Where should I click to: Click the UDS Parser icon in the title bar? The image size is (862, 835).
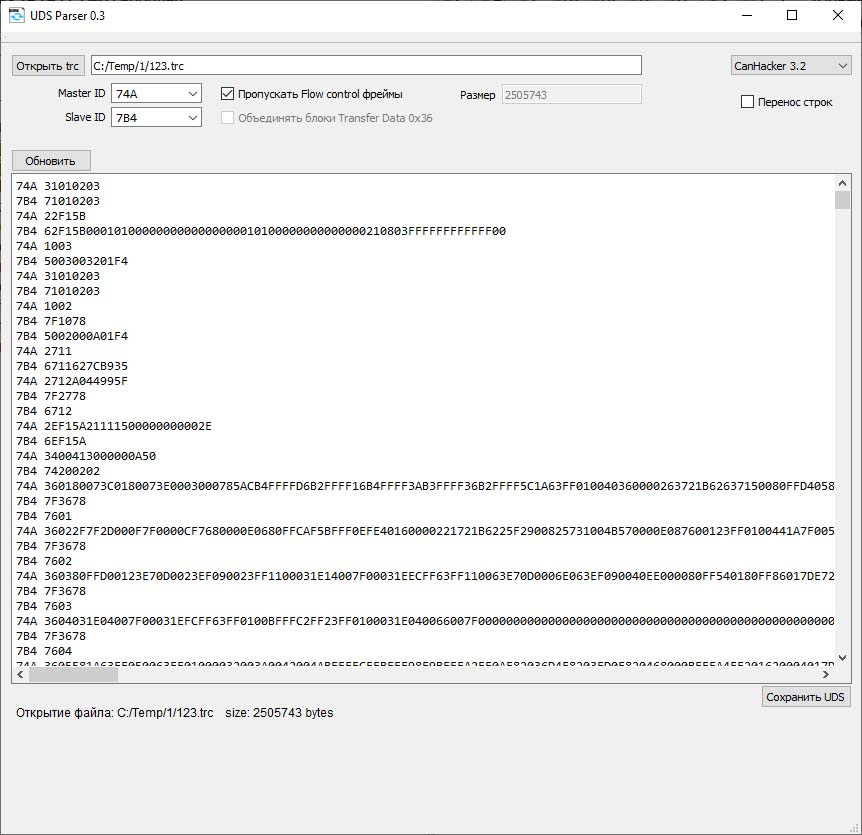coord(16,15)
